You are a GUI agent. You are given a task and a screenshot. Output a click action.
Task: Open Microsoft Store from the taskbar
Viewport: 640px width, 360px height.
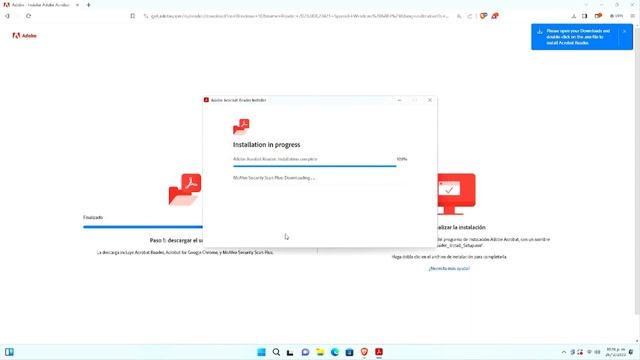[349, 352]
